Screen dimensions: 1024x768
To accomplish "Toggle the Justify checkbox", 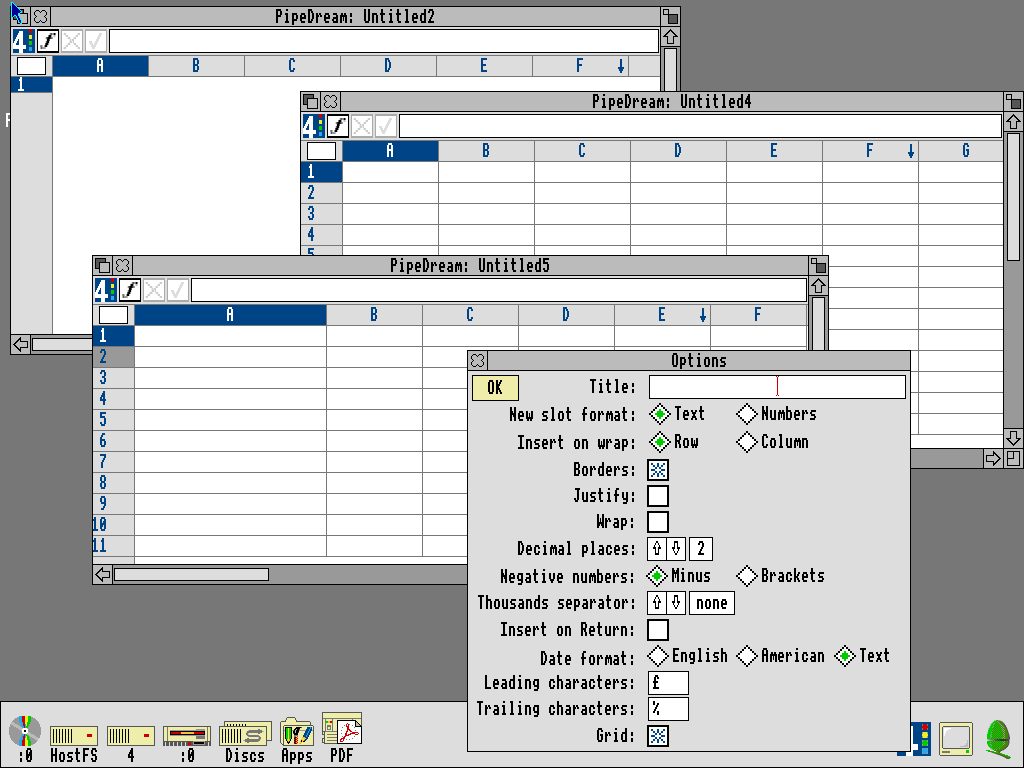I will point(658,496).
